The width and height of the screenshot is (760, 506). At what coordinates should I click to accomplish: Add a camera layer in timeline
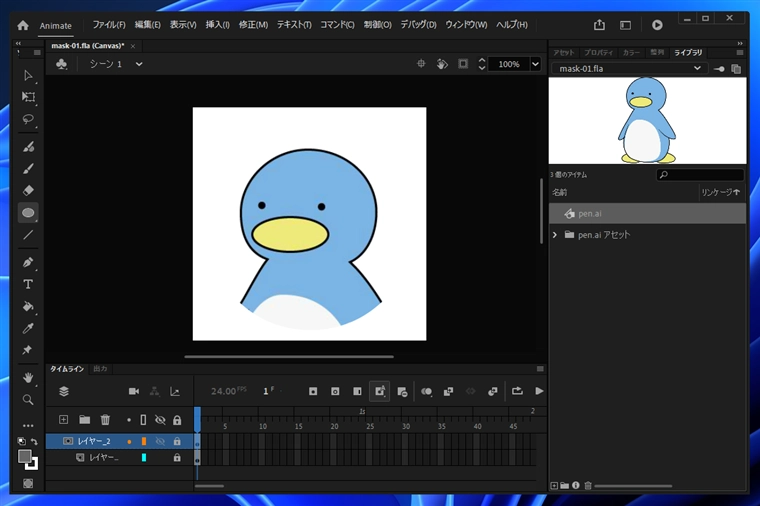coord(134,391)
